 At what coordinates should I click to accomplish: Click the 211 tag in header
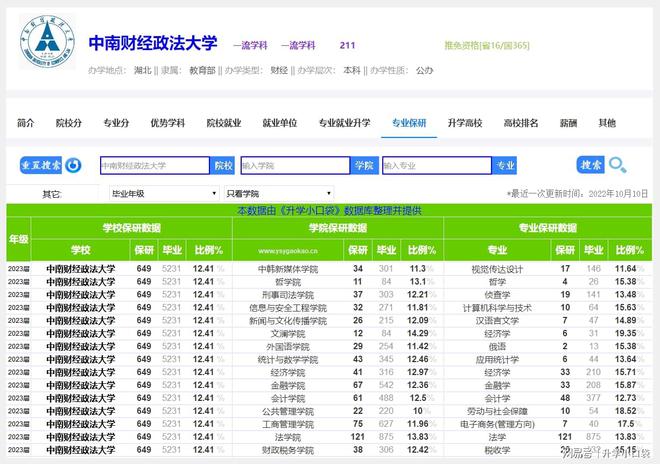click(x=347, y=45)
